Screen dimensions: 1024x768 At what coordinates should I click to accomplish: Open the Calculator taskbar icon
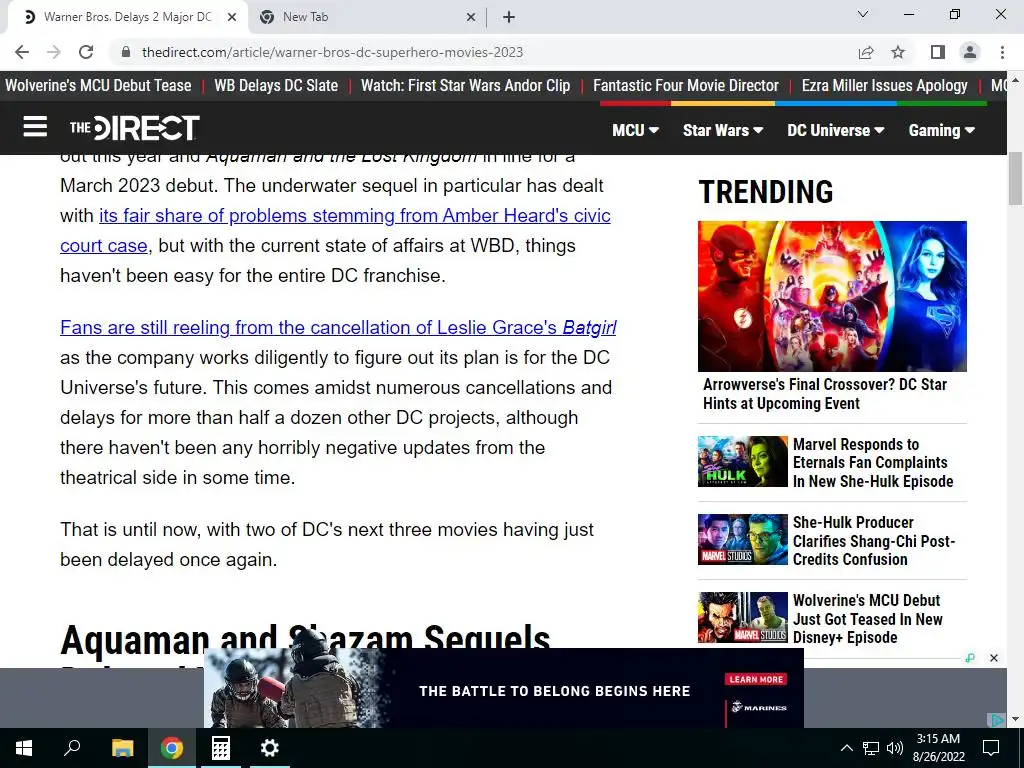(x=221, y=748)
